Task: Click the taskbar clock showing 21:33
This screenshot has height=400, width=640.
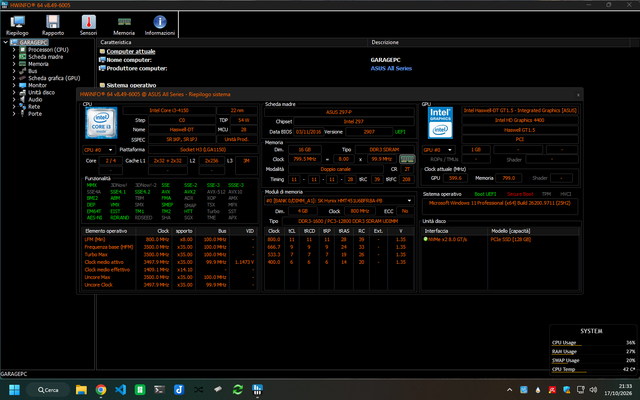Action: 619,390
